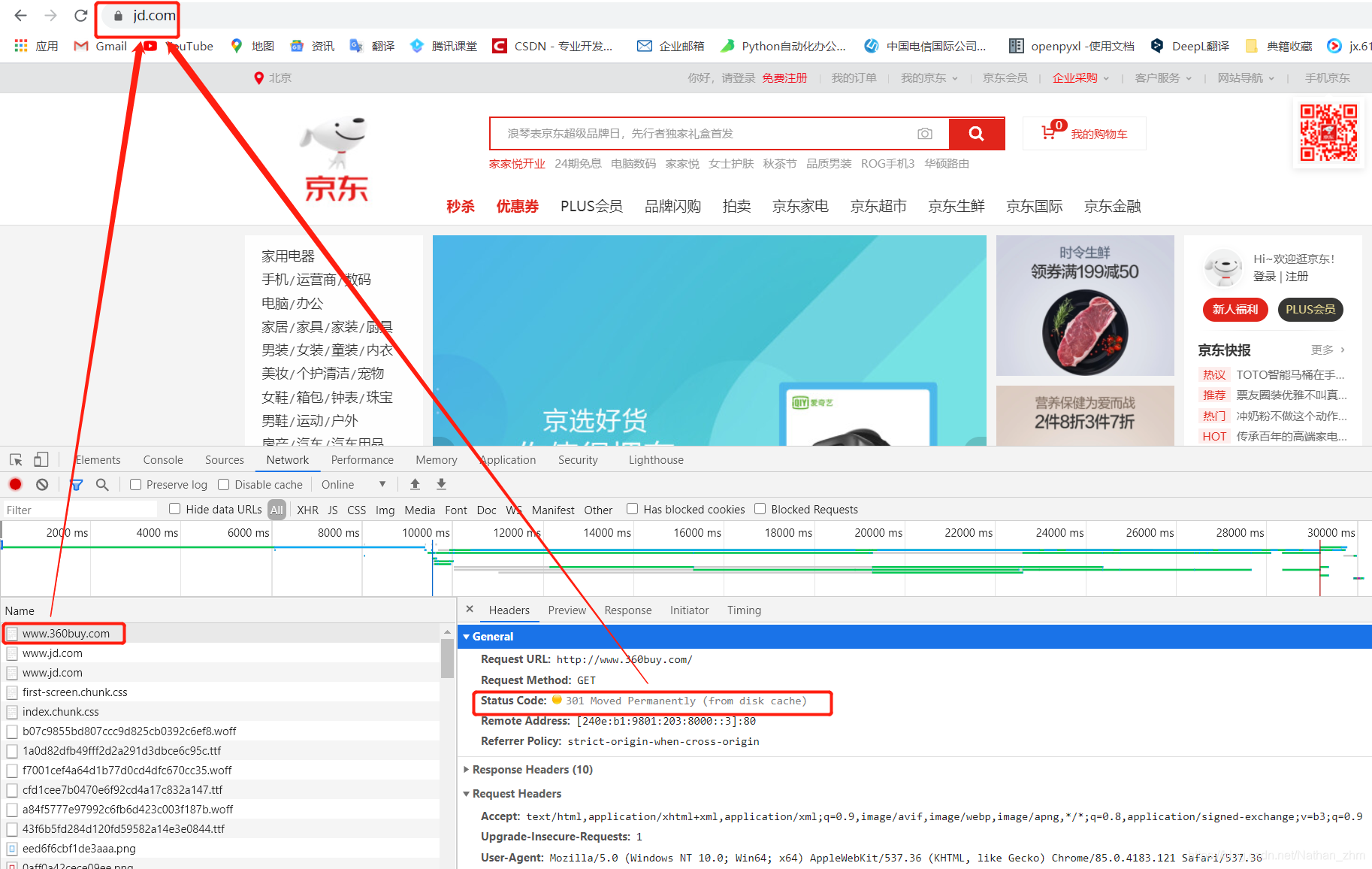The image size is (1372, 869).
Task: Select the All filter type
Action: coord(277,510)
